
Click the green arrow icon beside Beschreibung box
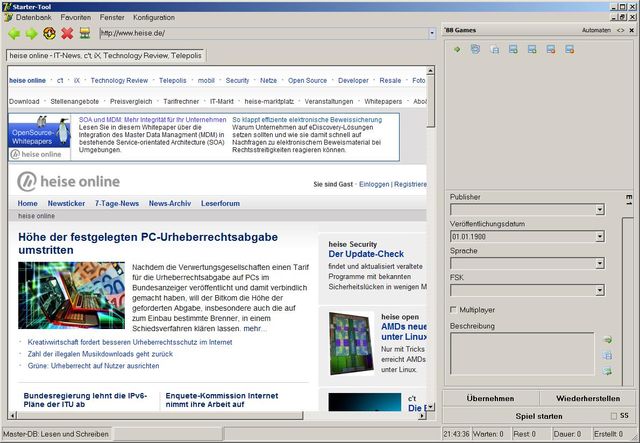pos(608,340)
